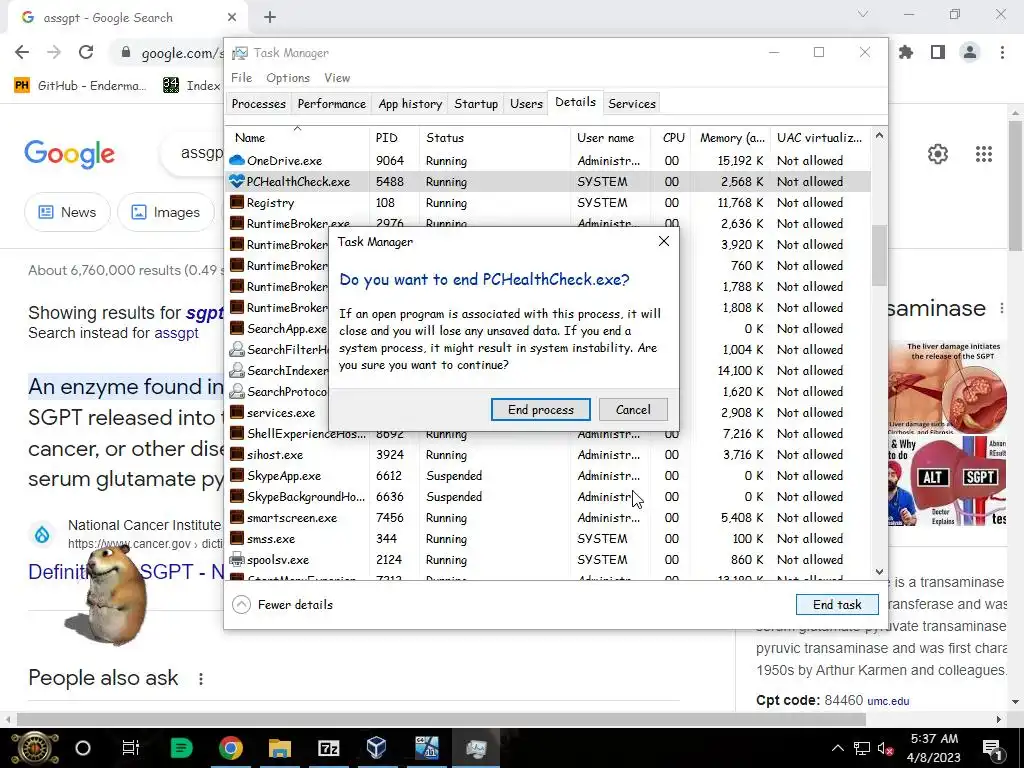Select the SkypeApp.exe process icon
The width and height of the screenshot is (1024, 768).
point(237,475)
